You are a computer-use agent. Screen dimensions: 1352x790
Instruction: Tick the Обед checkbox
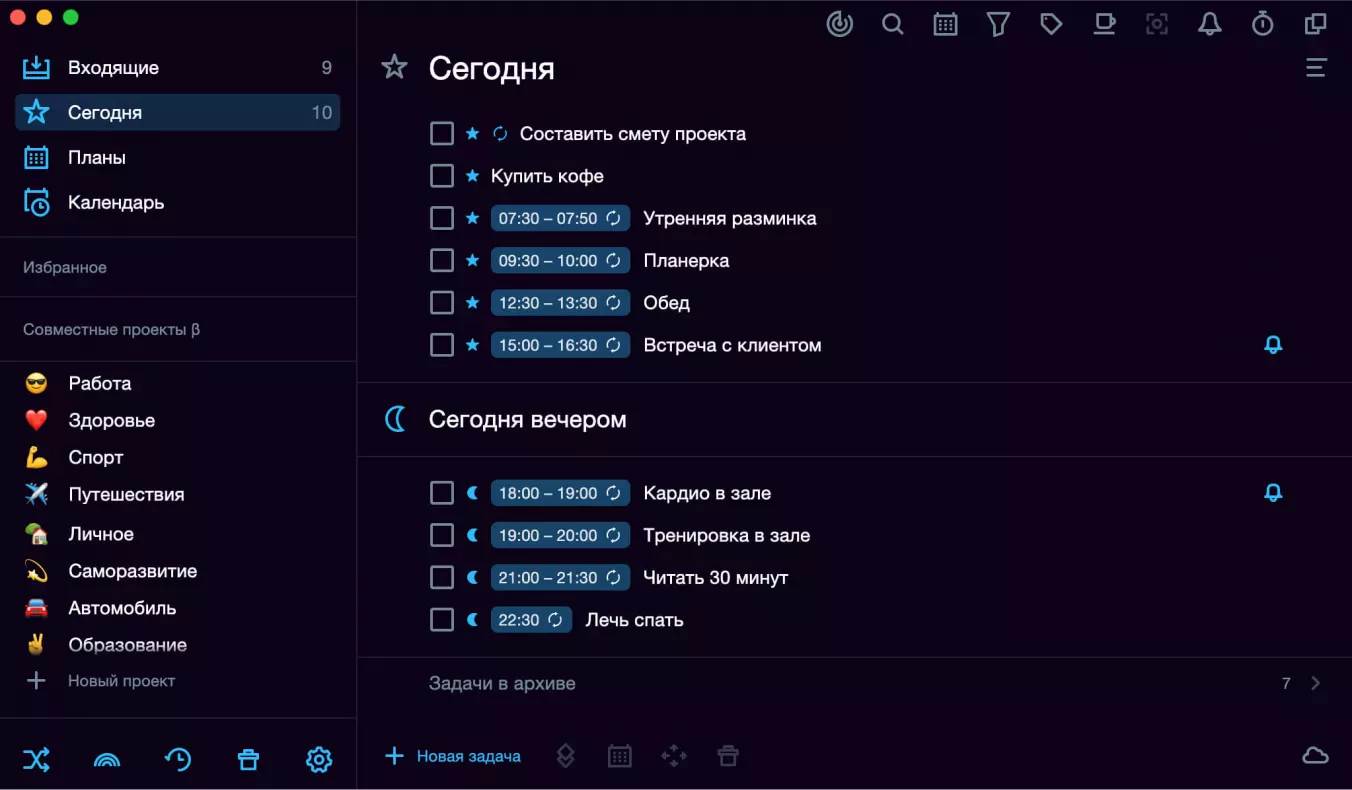[x=442, y=303]
